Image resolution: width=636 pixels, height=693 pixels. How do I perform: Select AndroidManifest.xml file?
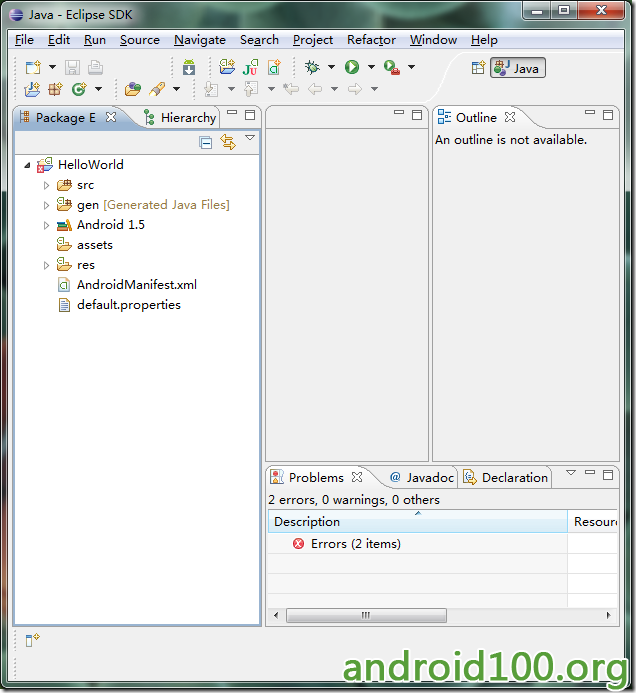click(128, 285)
